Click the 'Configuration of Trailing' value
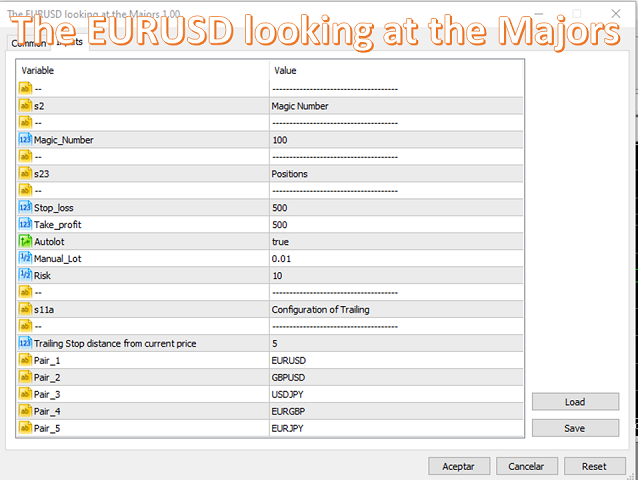 [x=320, y=310]
